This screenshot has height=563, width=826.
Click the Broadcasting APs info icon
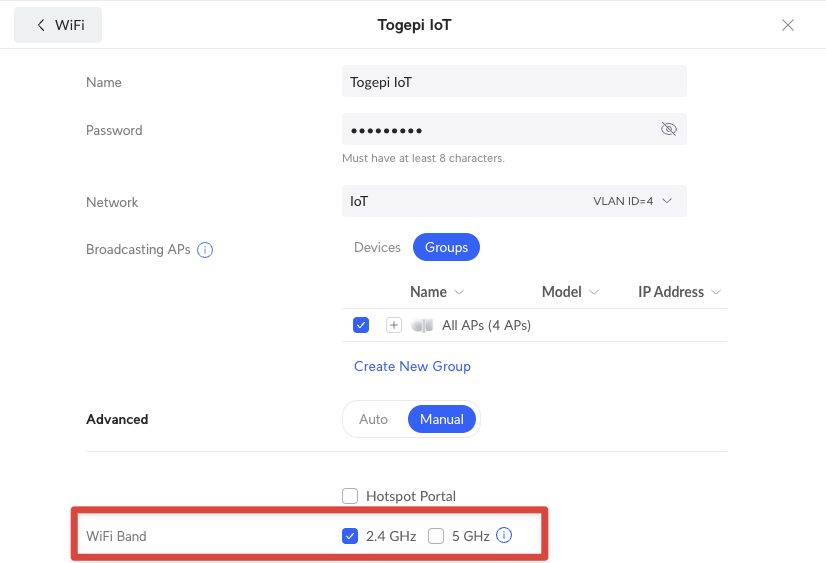click(205, 250)
